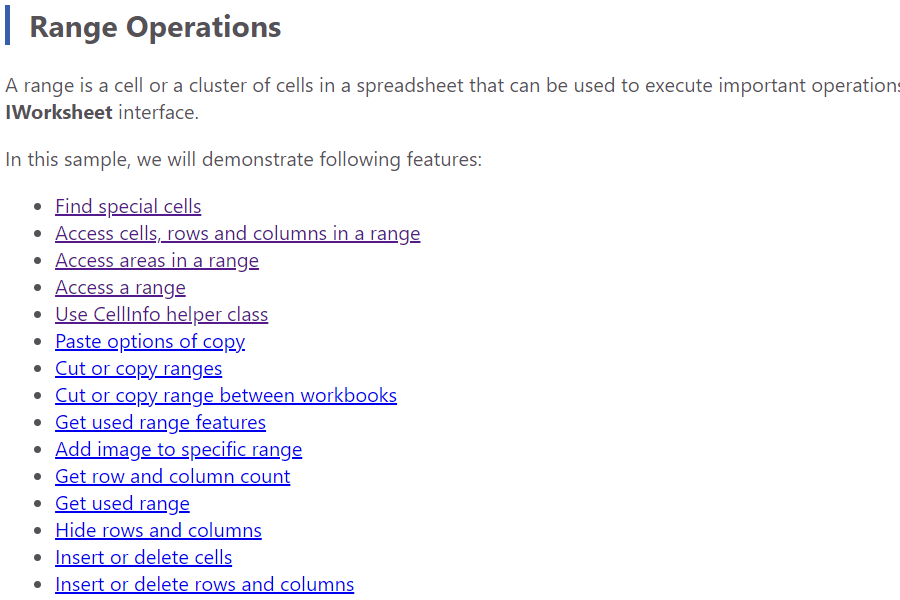Open the Hide rows and columns link
The width and height of the screenshot is (900, 600).
coord(158,530)
